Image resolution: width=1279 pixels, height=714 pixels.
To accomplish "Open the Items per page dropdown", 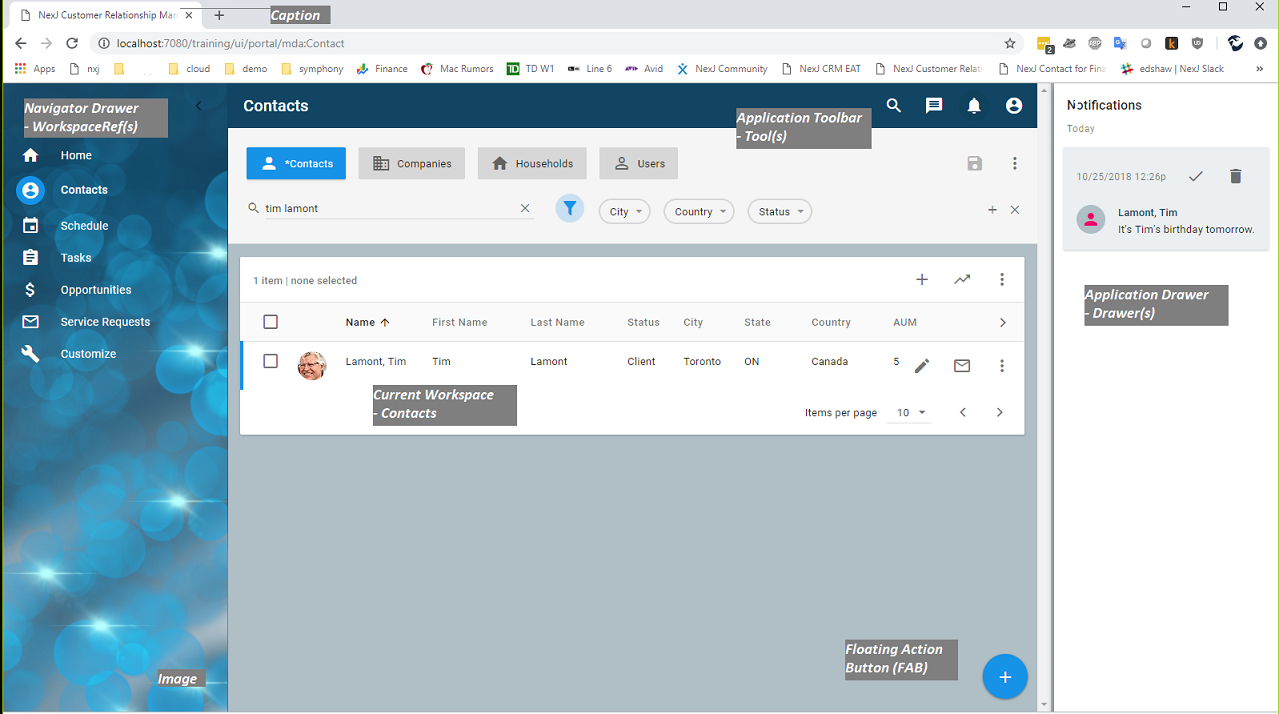I will [910, 413].
